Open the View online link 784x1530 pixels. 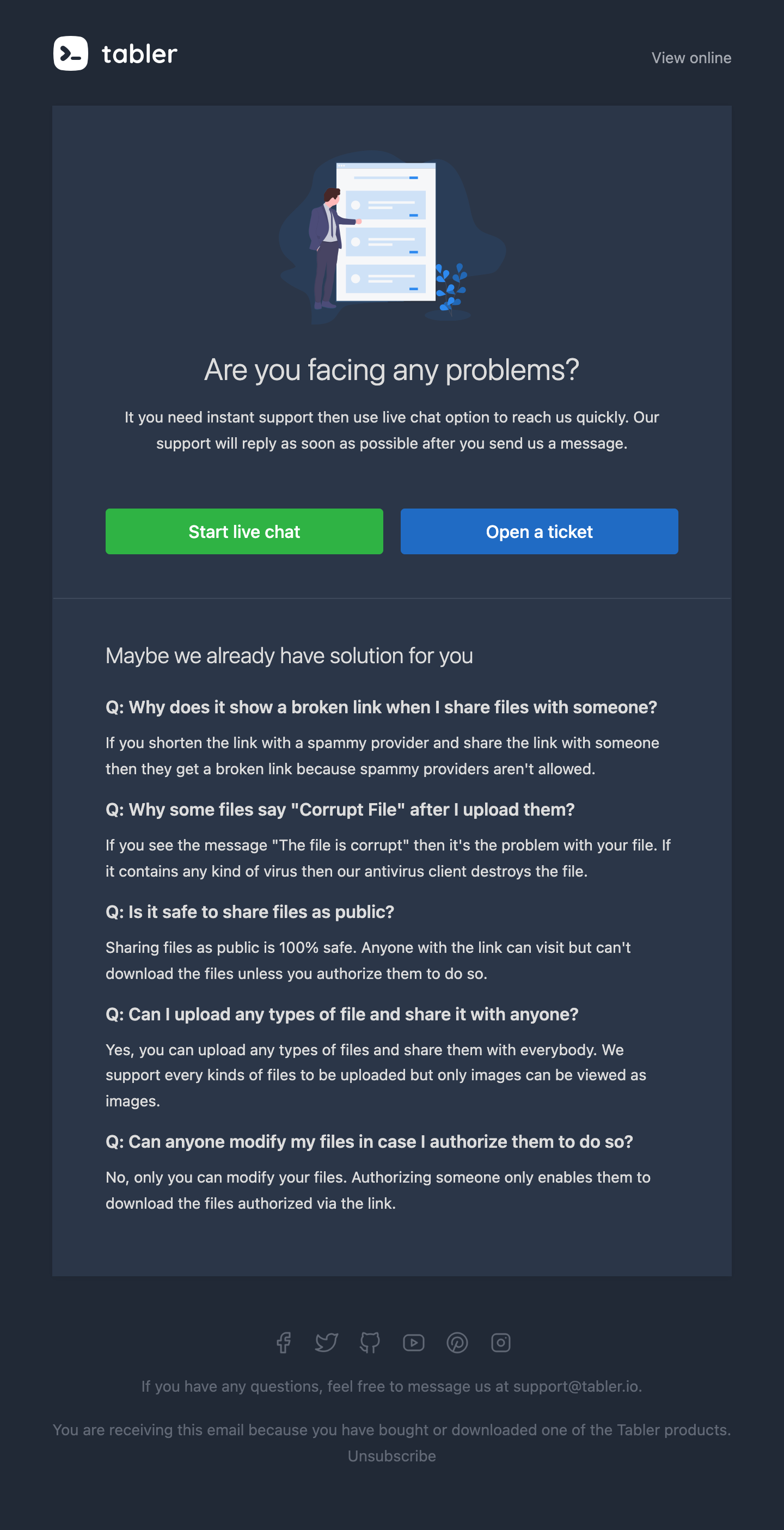[691, 58]
